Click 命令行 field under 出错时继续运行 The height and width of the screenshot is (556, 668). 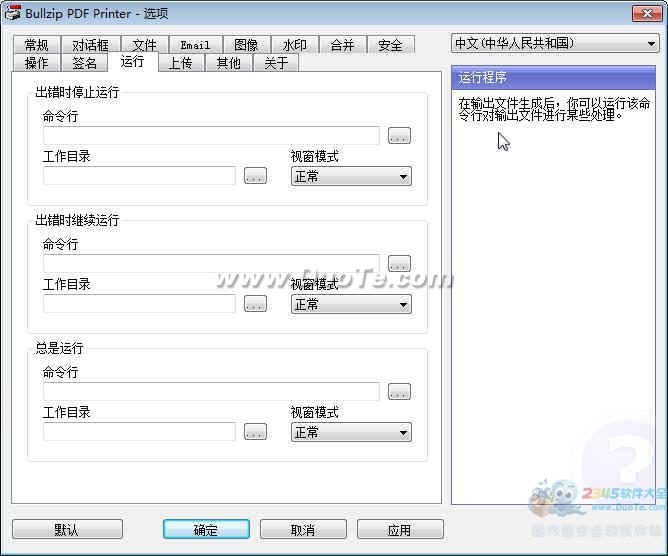211,263
